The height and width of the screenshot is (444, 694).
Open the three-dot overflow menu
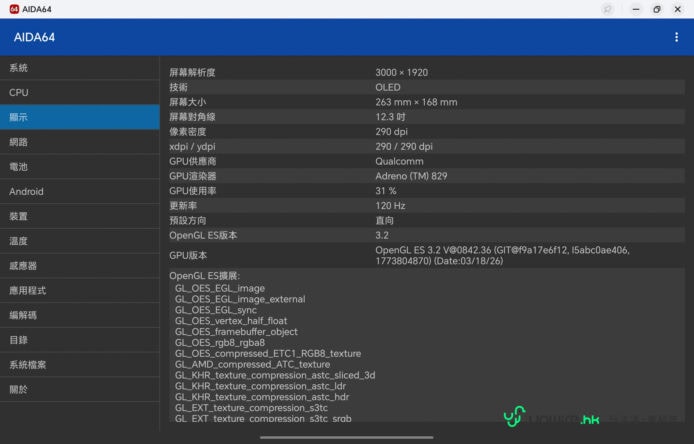coord(676,37)
